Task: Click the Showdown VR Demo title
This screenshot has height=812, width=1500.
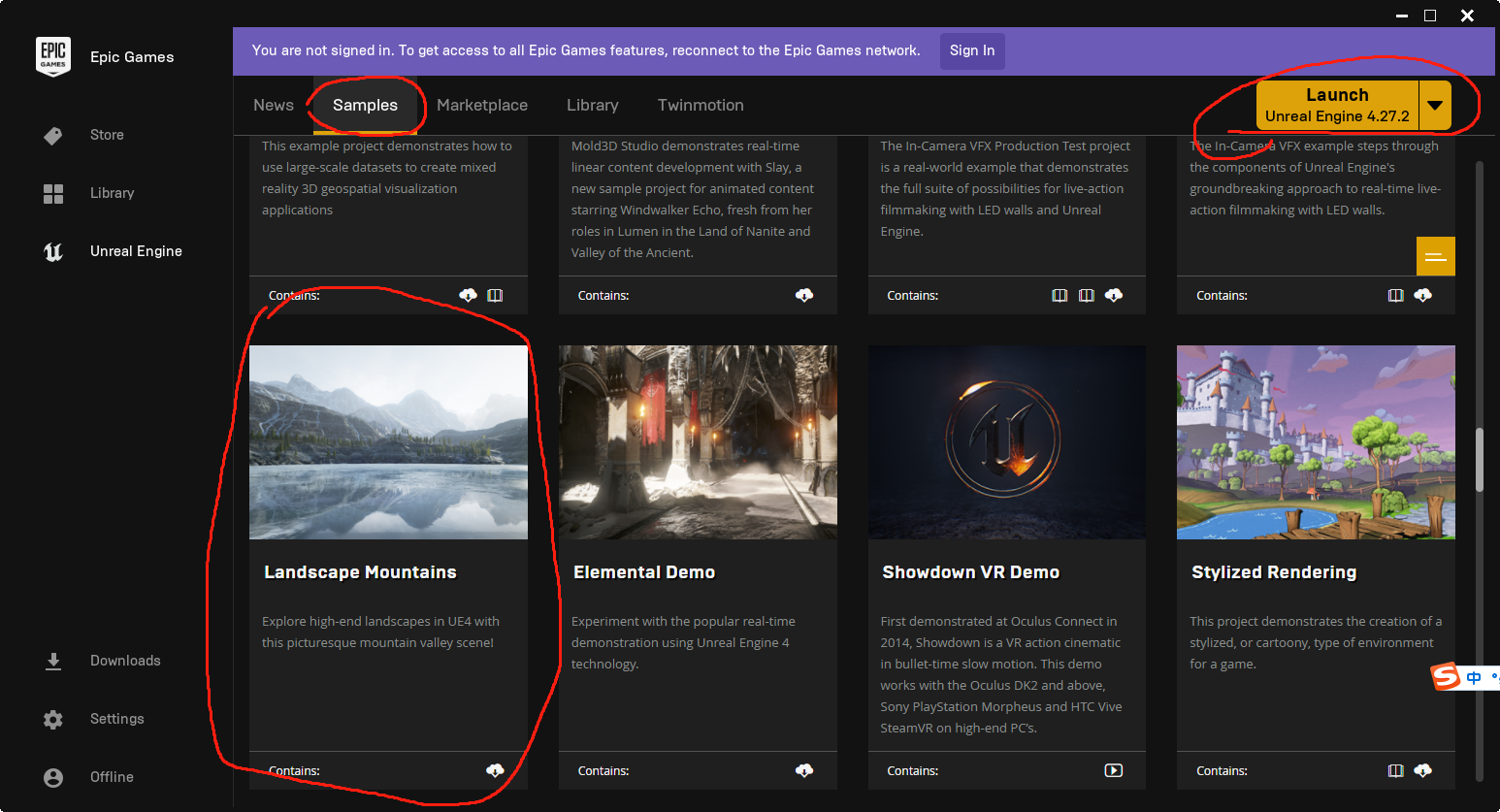Action: tap(971, 572)
